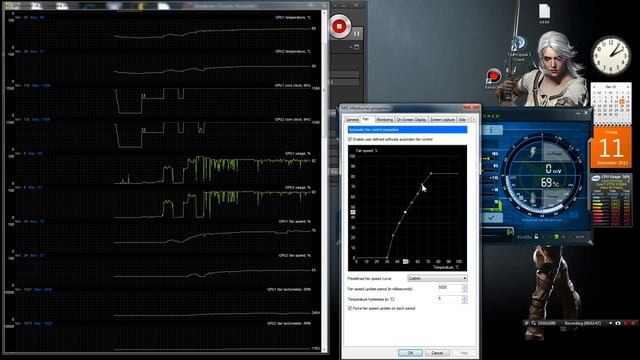Click the screenshot camera icon in recording bar
The width and height of the screenshot is (640, 360).
tap(618, 323)
